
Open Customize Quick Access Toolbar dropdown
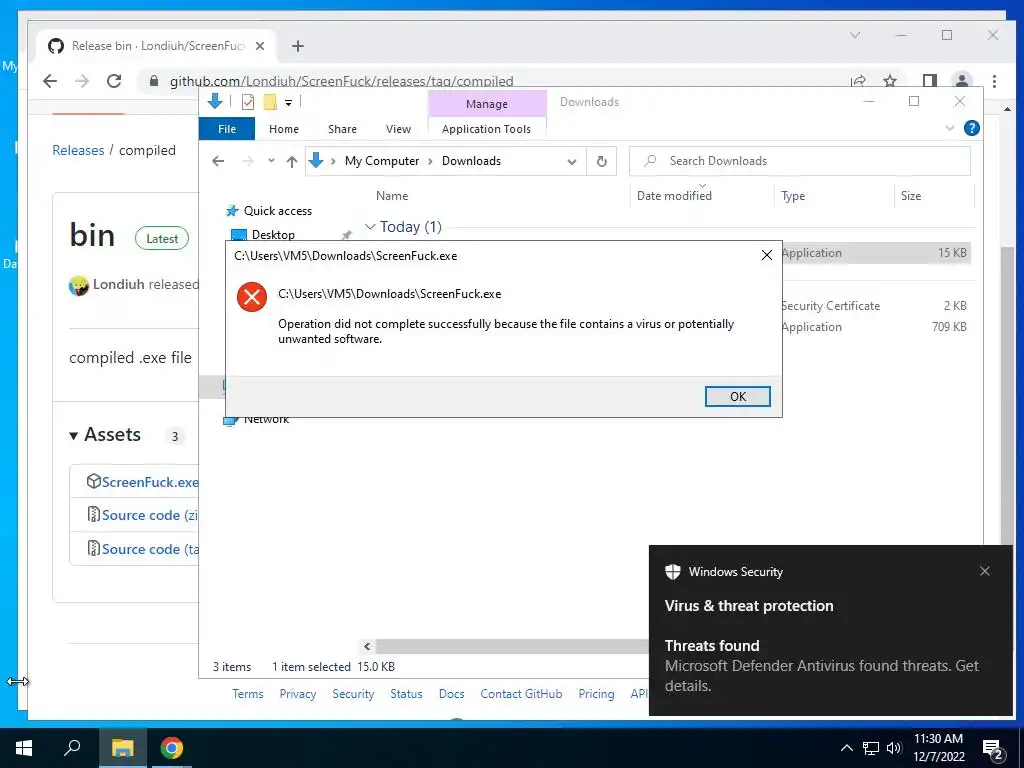(288, 103)
